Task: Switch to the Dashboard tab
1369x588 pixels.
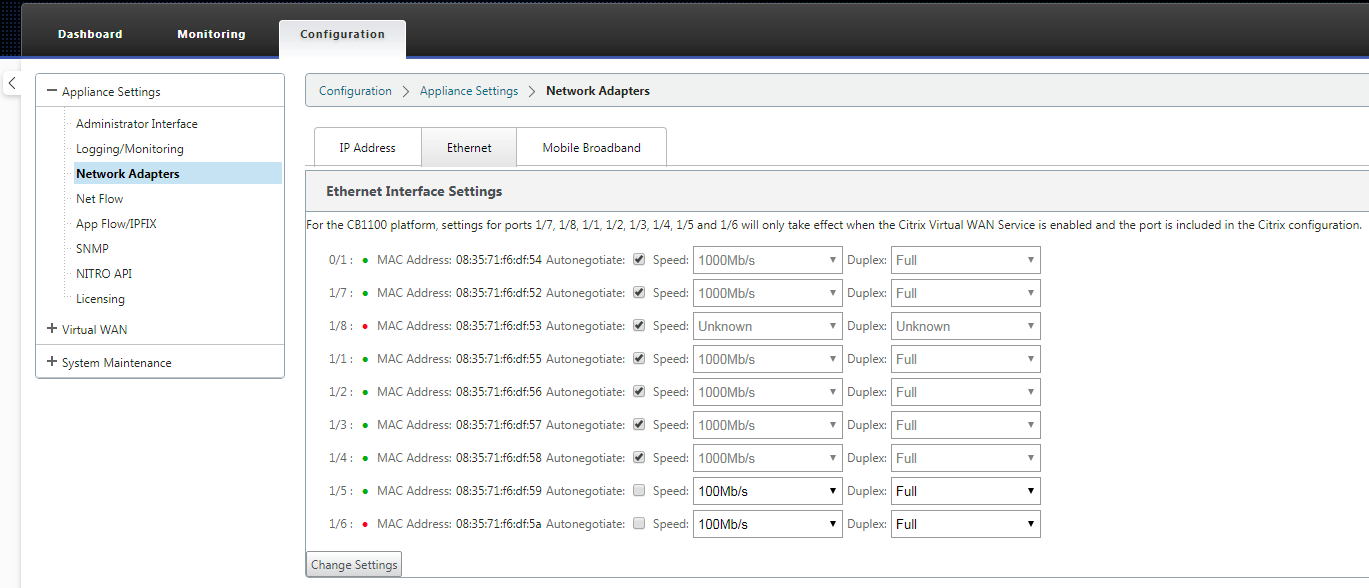Action: [x=90, y=34]
